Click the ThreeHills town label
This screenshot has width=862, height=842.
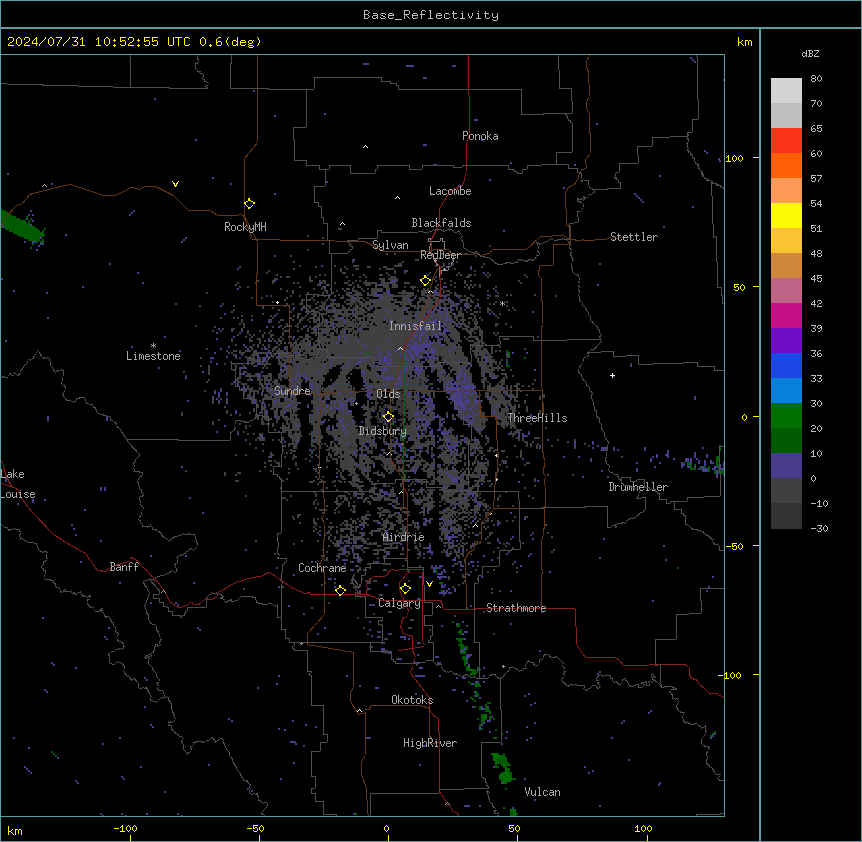coord(537,418)
